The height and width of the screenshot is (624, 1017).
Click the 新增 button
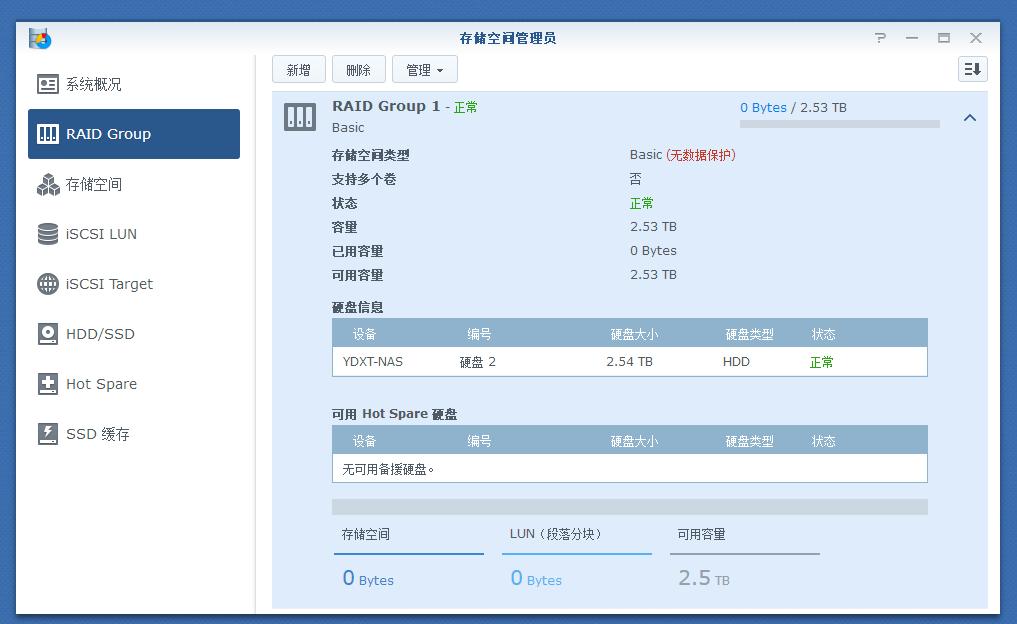tap(298, 69)
